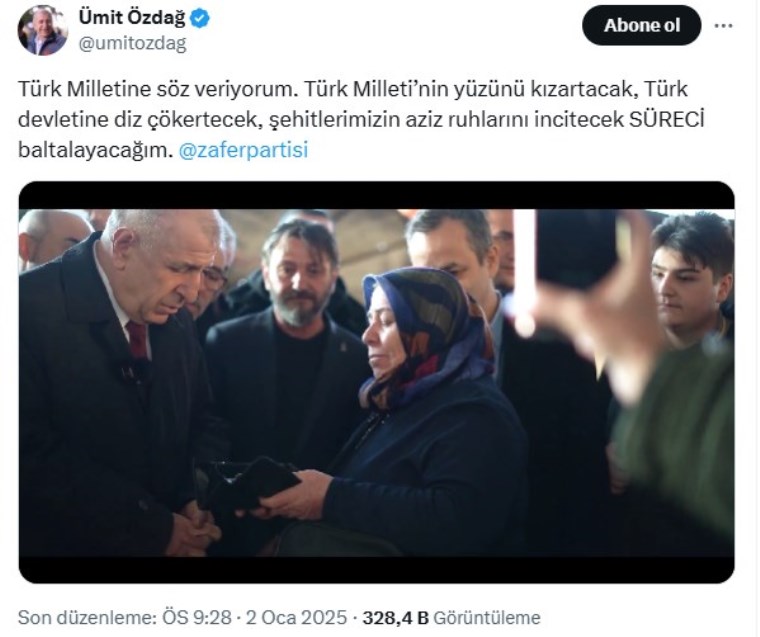Viewport: 760px width, 637px height.
Task: Play the embedded video
Action: click(x=377, y=382)
